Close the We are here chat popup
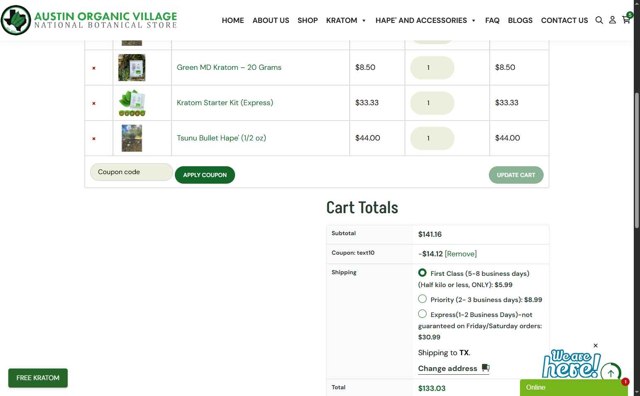Screen dimensions: 640x396 click(x=596, y=345)
